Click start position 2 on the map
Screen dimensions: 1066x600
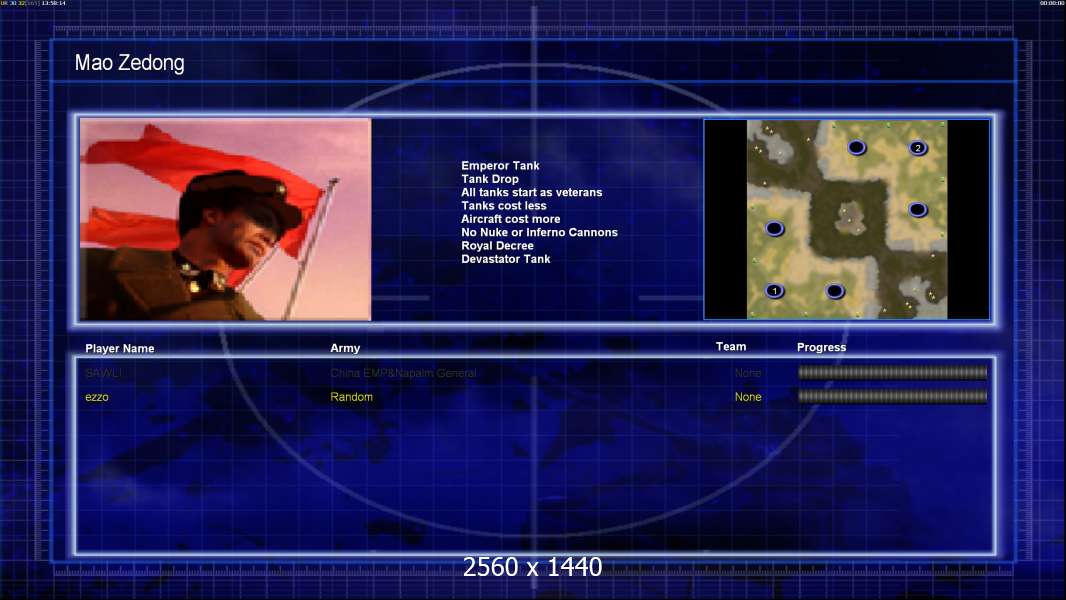[918, 147]
